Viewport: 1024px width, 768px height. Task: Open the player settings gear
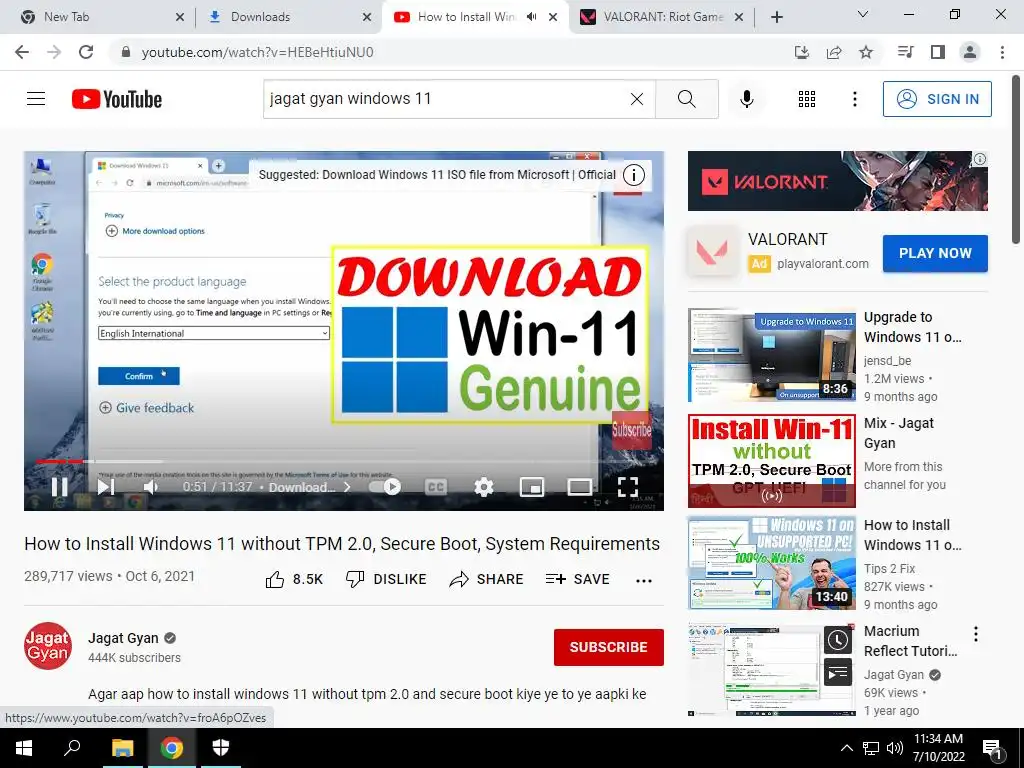[x=483, y=487]
